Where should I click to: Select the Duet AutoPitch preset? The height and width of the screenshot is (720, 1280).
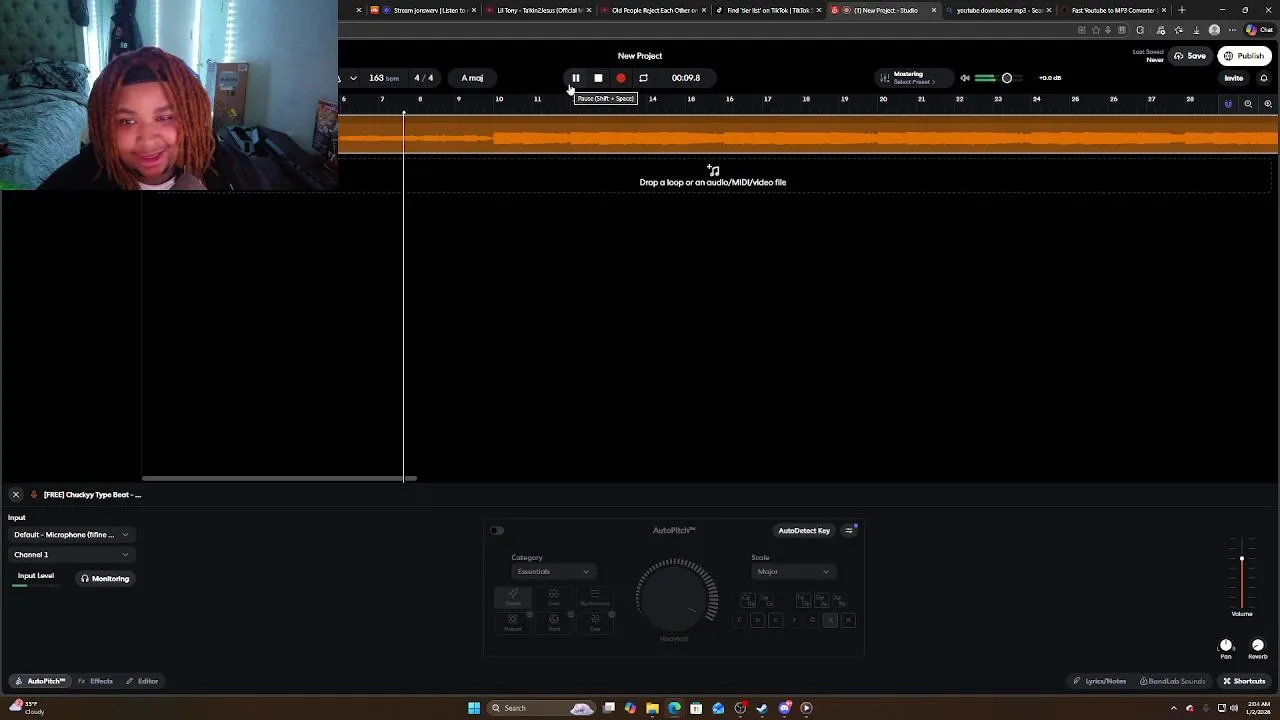553,597
